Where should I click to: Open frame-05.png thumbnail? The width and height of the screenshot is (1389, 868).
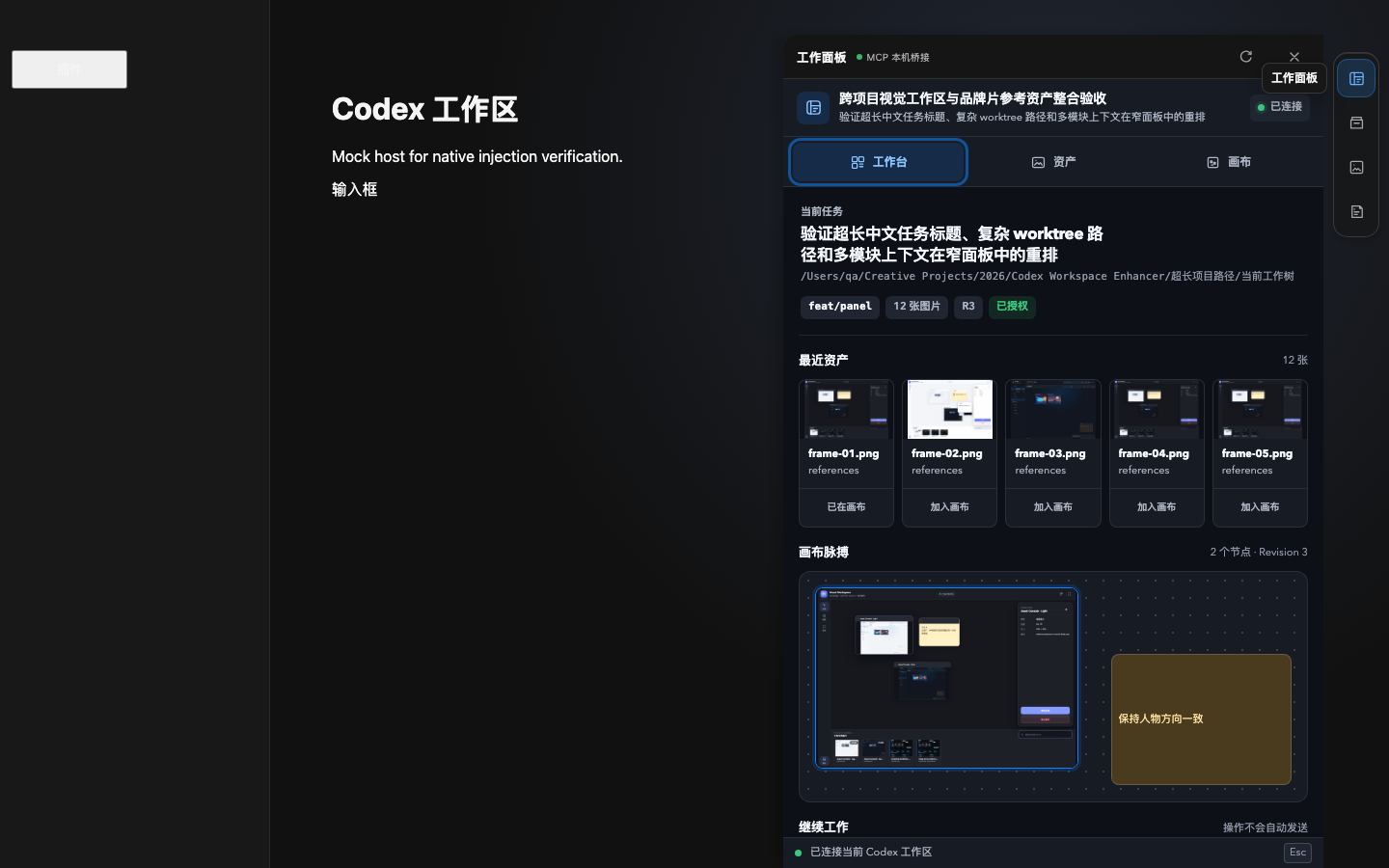(1260, 409)
